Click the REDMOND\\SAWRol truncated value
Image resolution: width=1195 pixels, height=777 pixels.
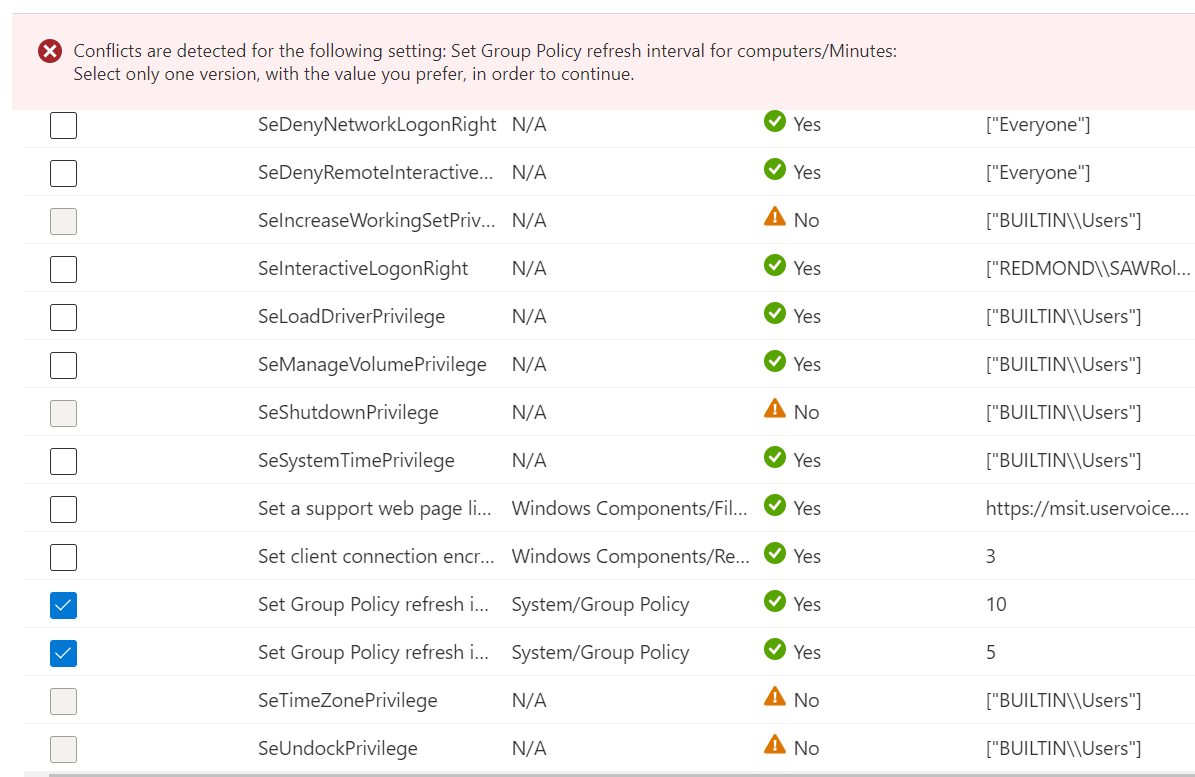click(1088, 268)
